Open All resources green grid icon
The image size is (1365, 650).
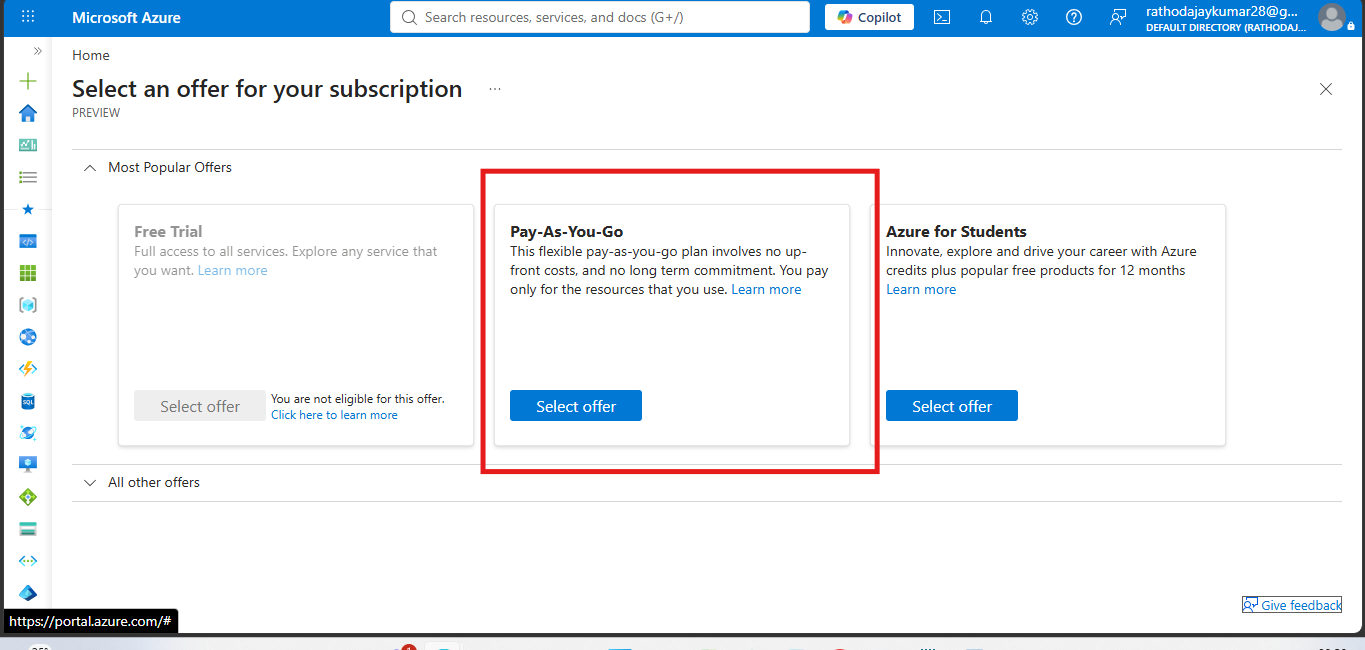(28, 273)
